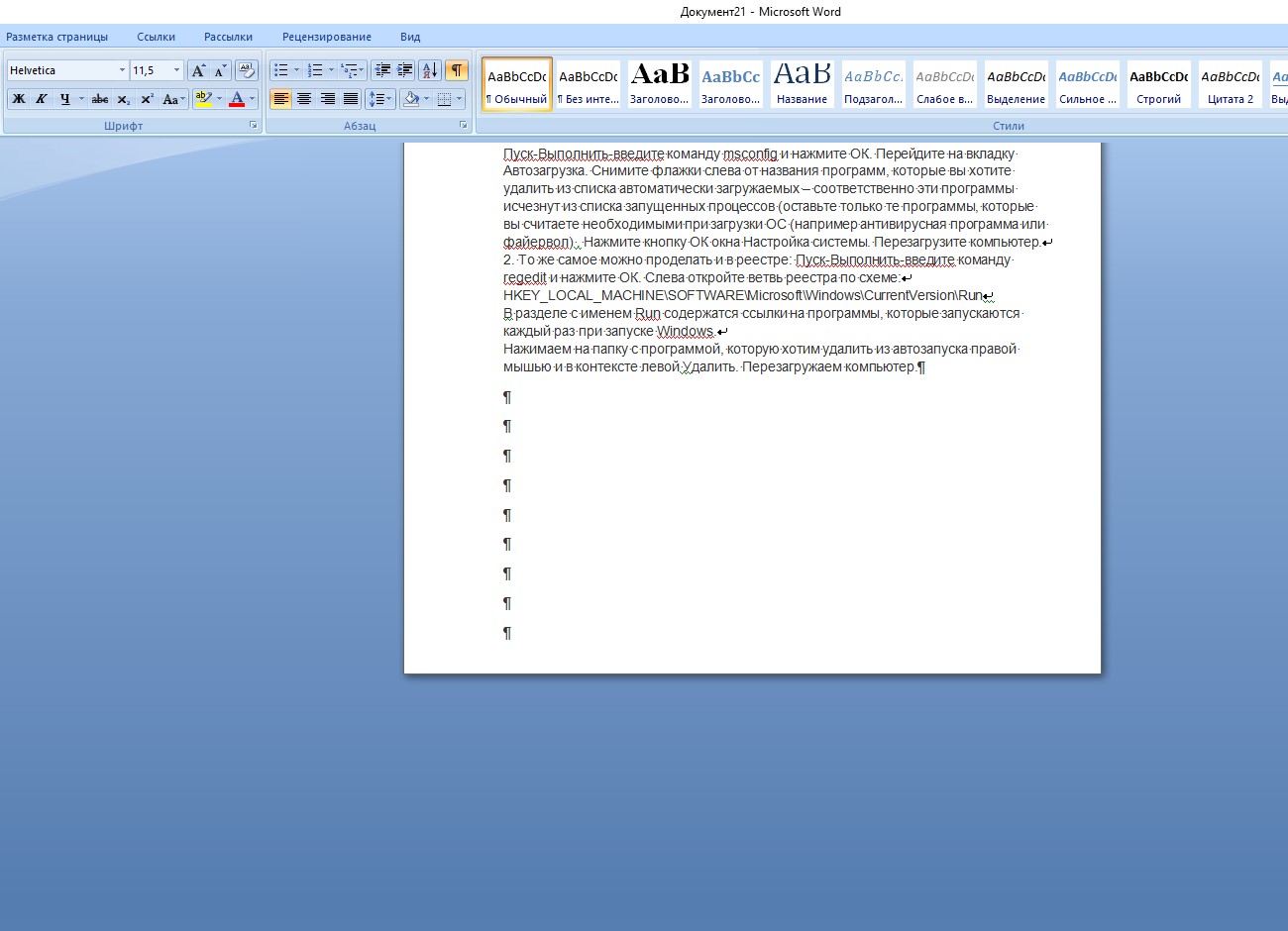
Task: Click the word regedit in the document
Action: (x=525, y=278)
